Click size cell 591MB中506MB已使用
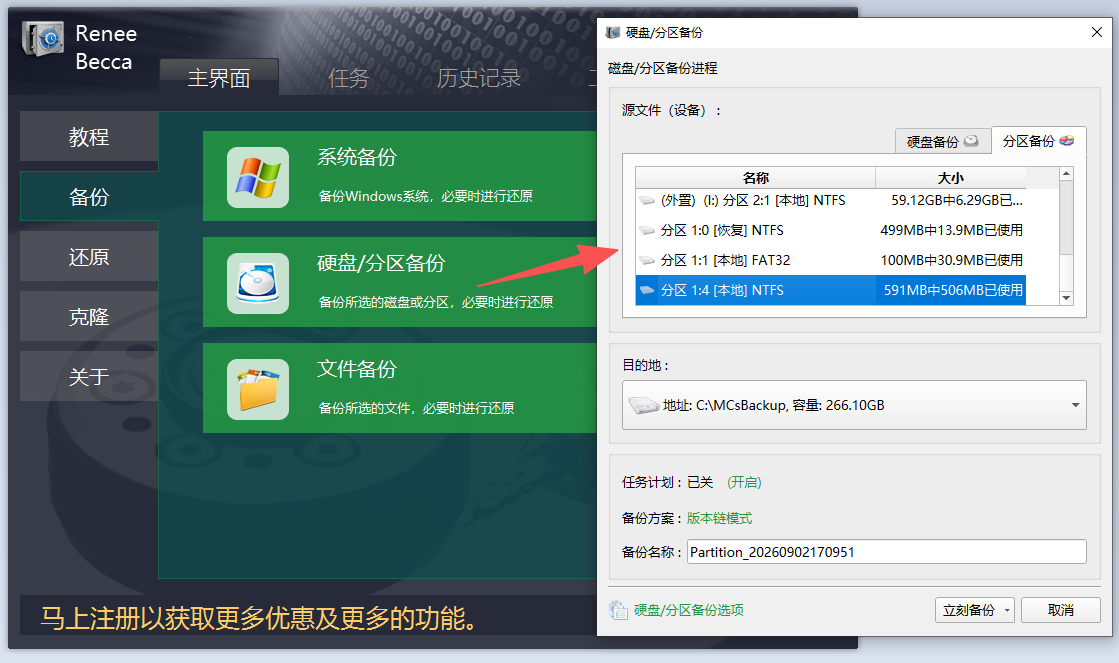The height and width of the screenshot is (663, 1119). point(953,290)
